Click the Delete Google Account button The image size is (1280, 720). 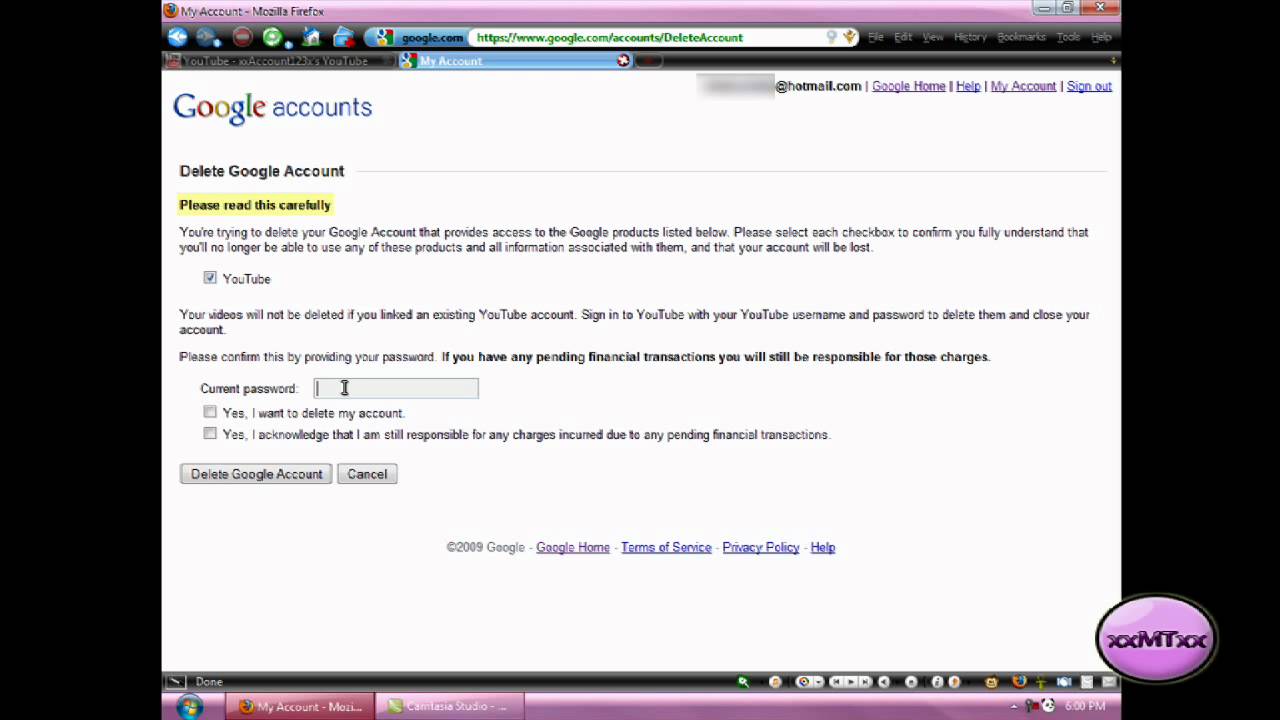(x=257, y=474)
